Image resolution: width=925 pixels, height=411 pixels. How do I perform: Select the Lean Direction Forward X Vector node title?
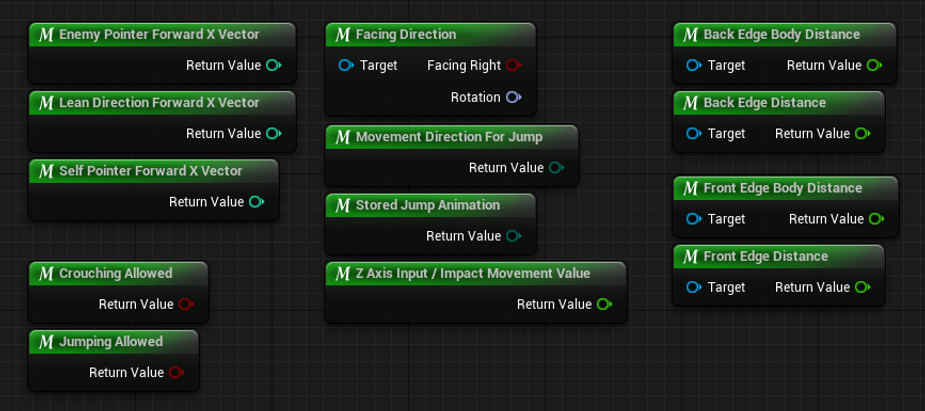pyautogui.click(x=159, y=103)
